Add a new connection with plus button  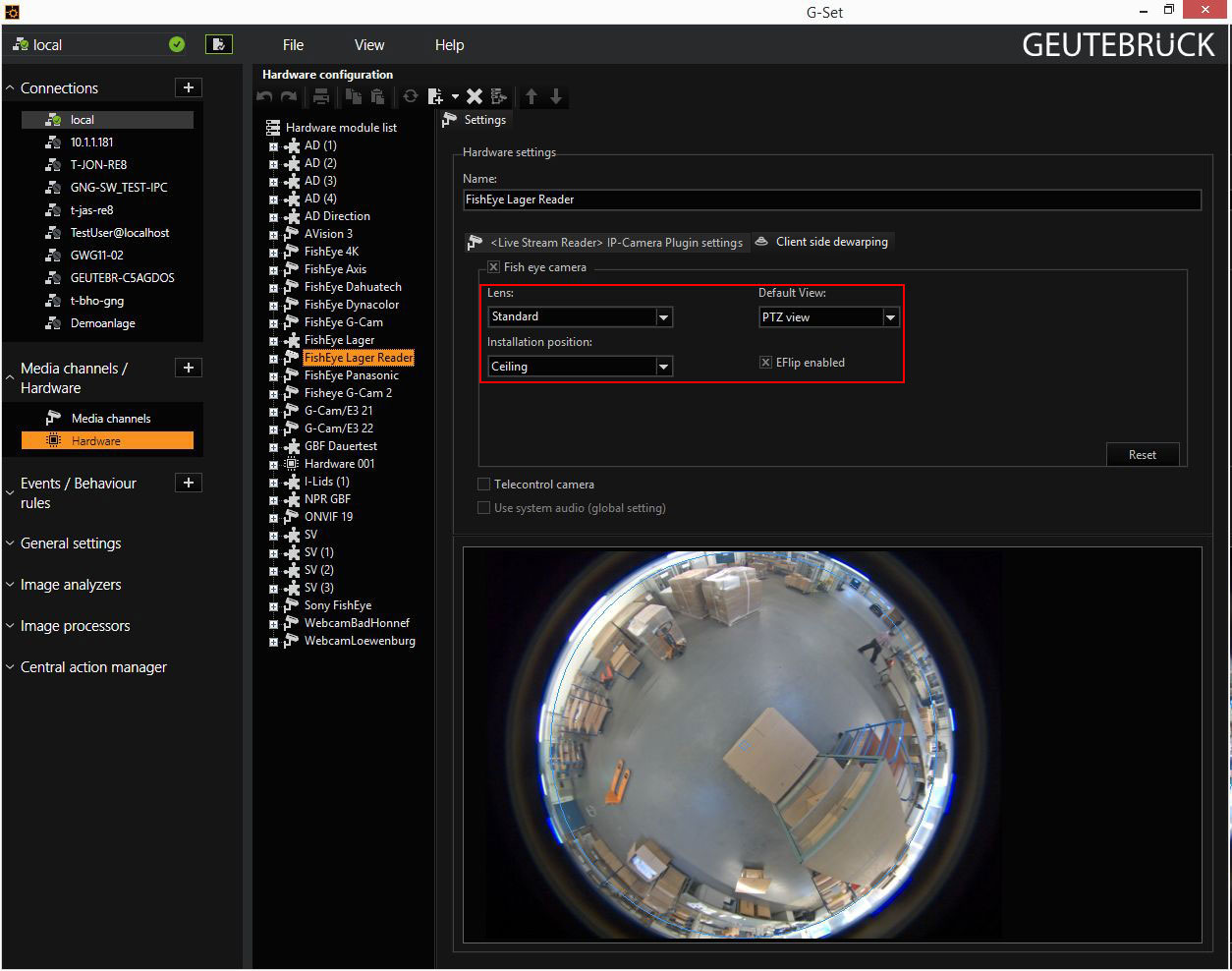tap(189, 87)
